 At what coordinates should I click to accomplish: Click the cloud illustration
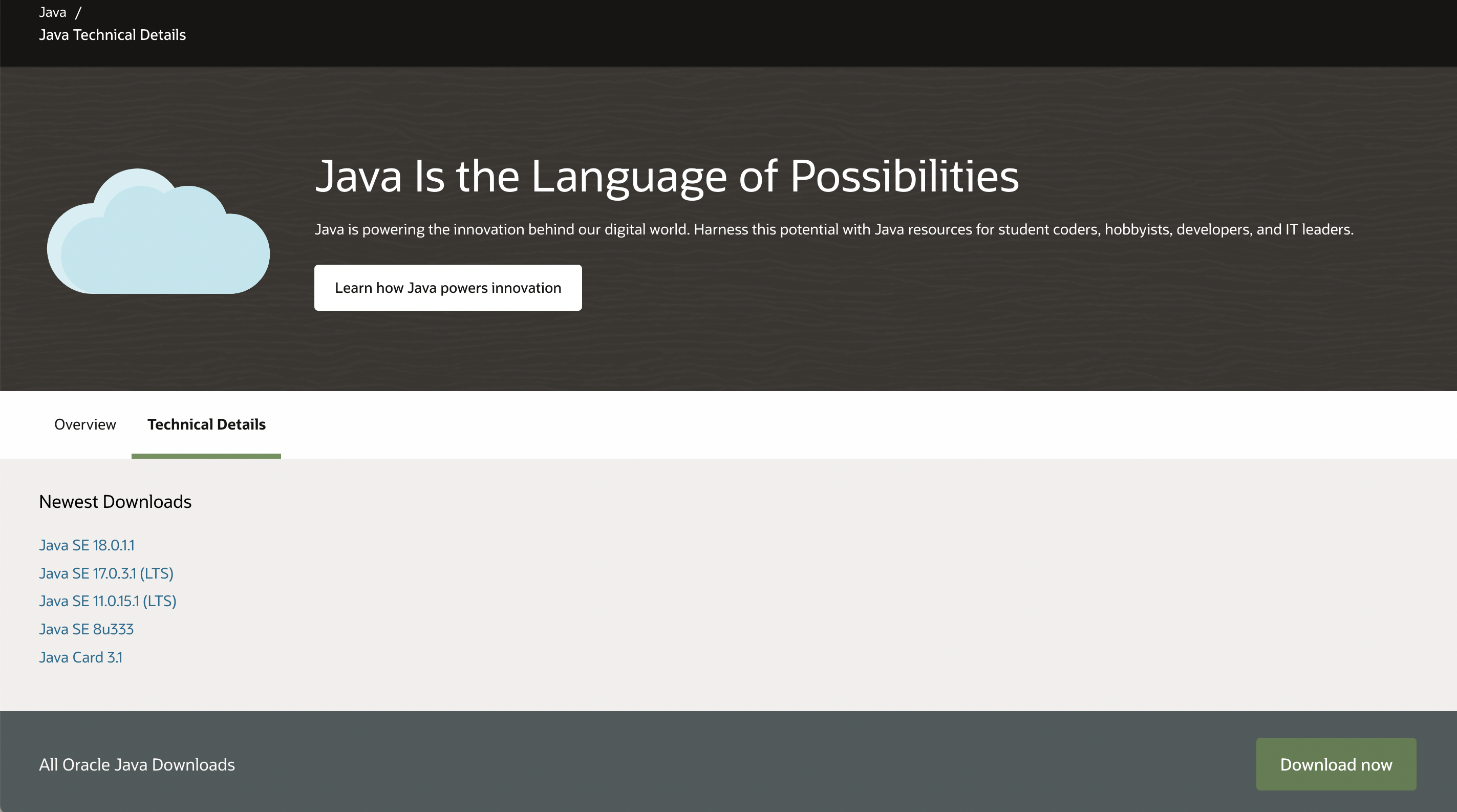click(158, 231)
